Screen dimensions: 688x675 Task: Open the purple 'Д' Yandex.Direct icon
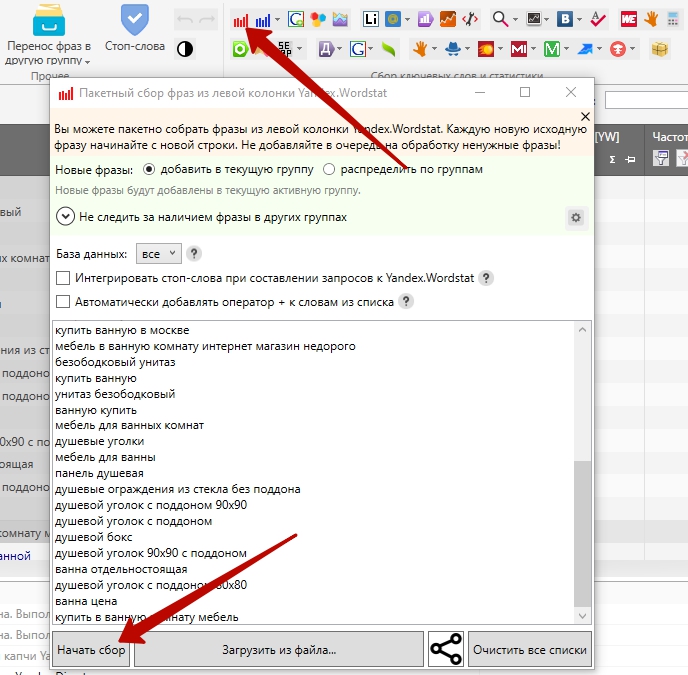click(326, 49)
